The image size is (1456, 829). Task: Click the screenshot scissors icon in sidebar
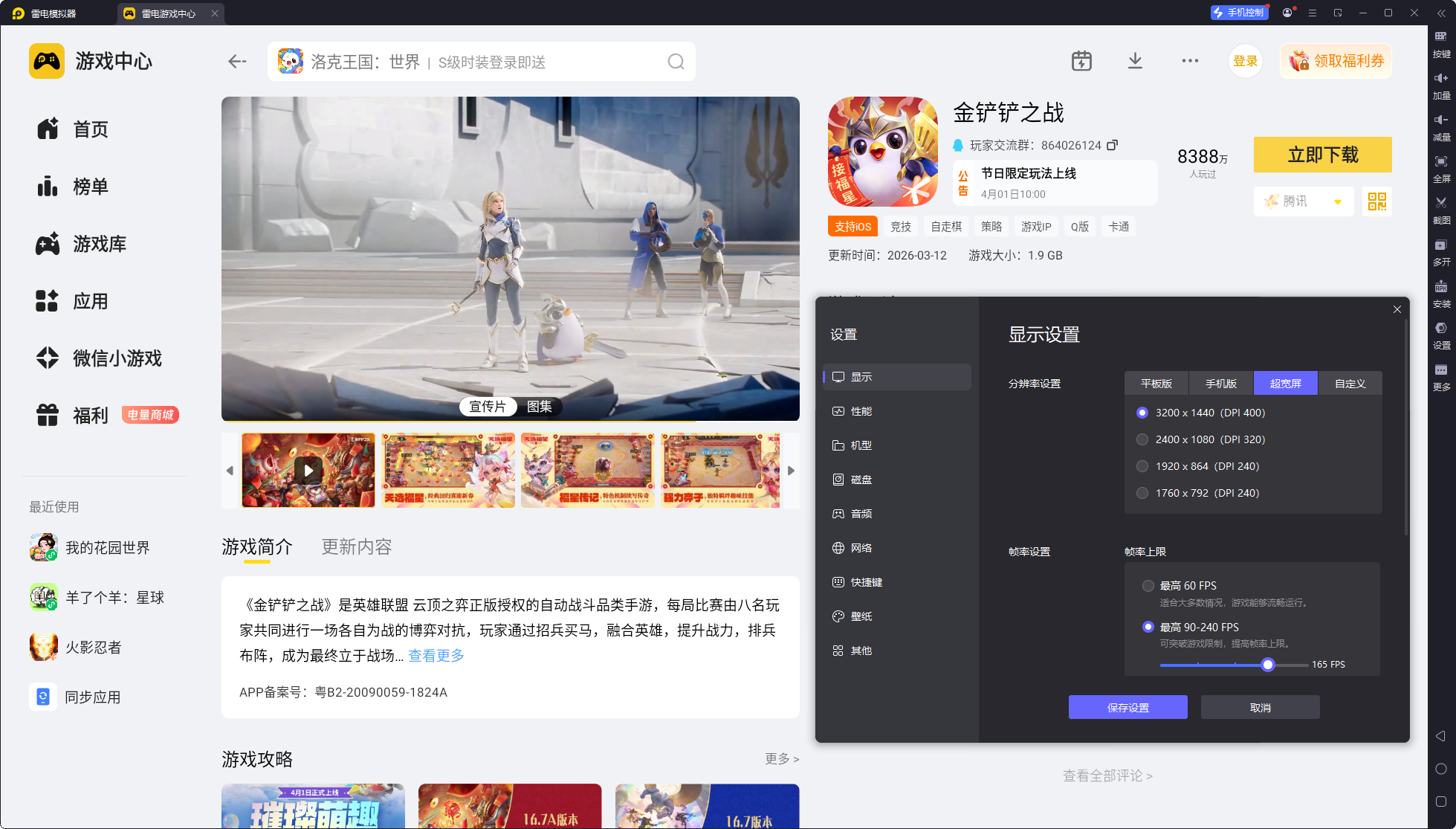(x=1440, y=203)
